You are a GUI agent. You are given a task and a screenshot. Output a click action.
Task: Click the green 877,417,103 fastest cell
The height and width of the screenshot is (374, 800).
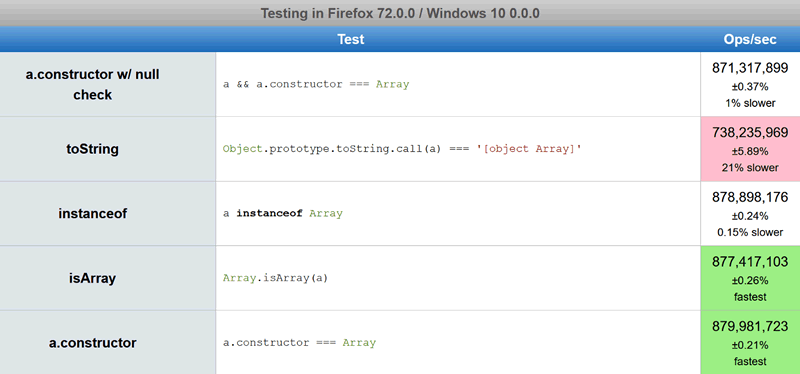coord(750,278)
